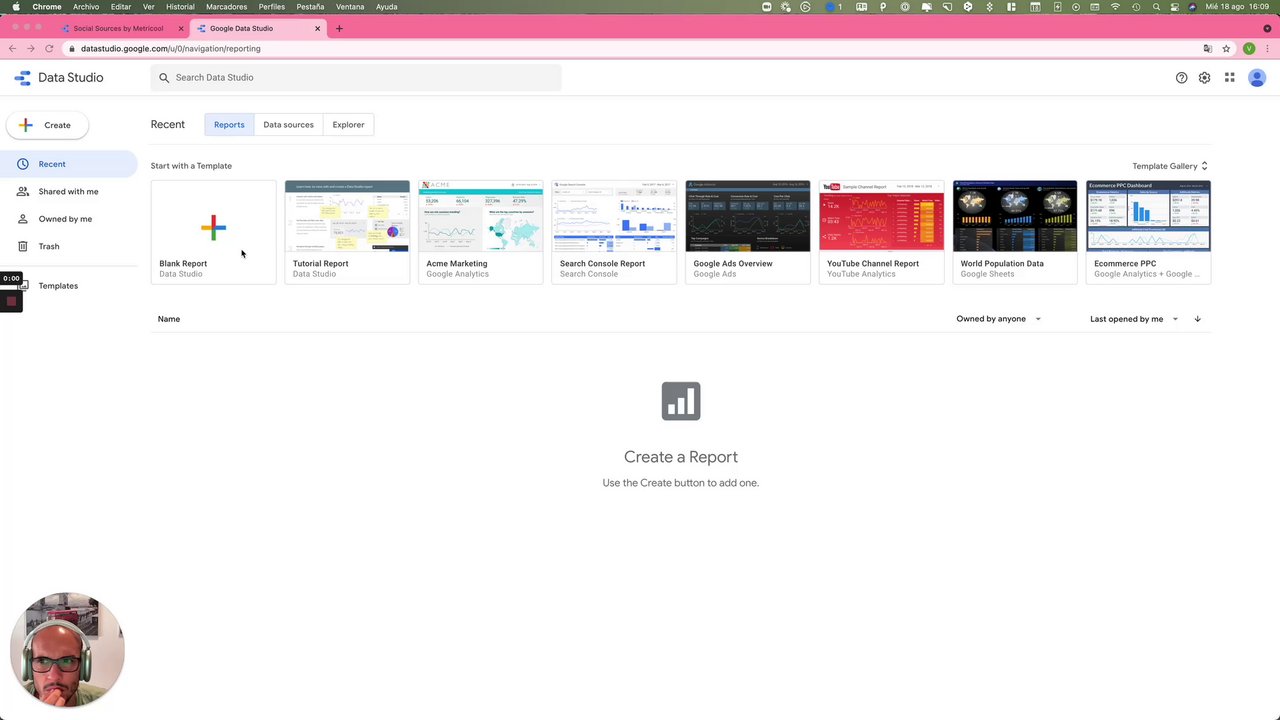Reload the page with the refresh icon
Screen dimensions: 1280x720
[x=49, y=48]
